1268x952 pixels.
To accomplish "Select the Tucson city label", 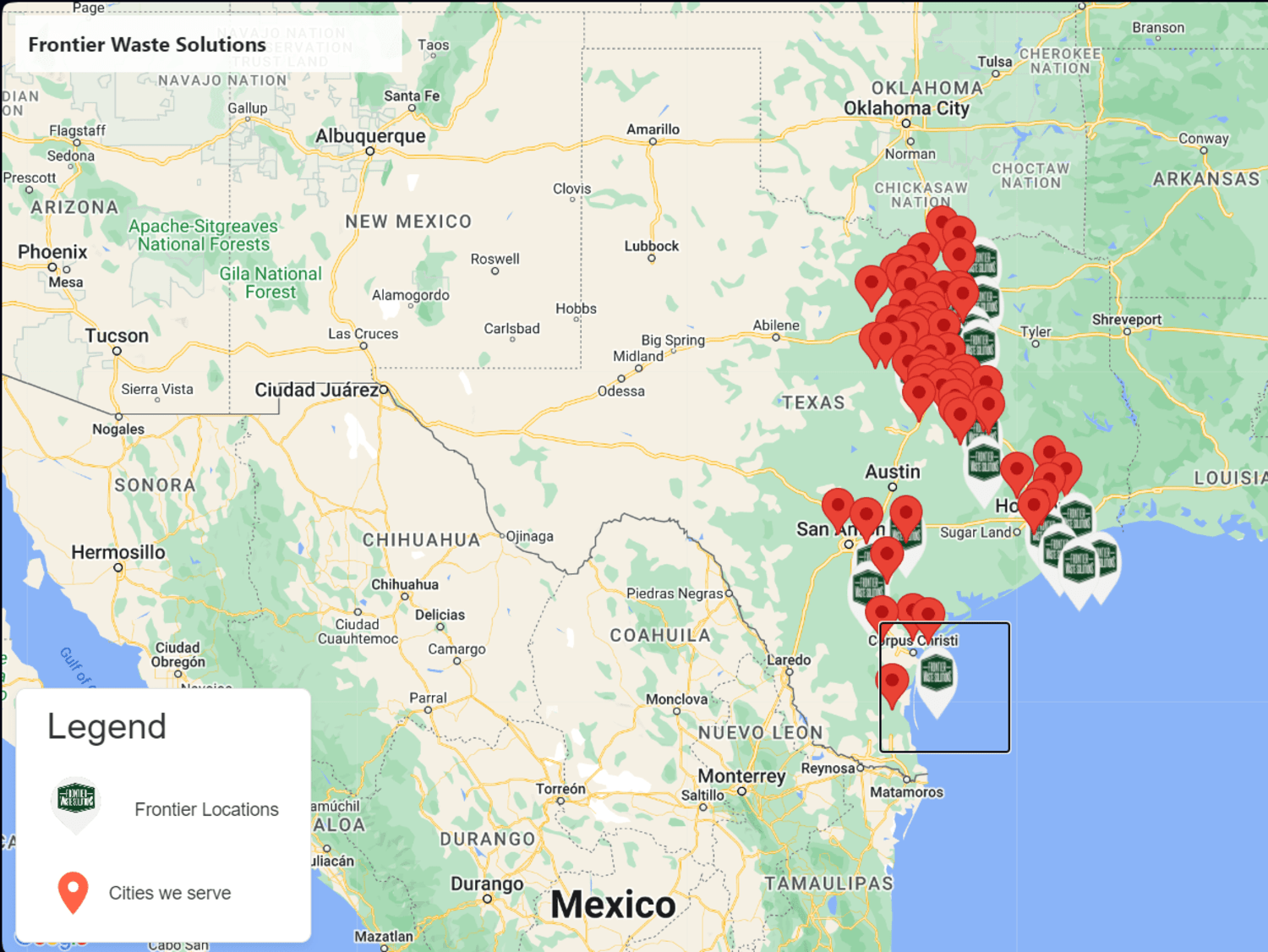I will pos(117,336).
